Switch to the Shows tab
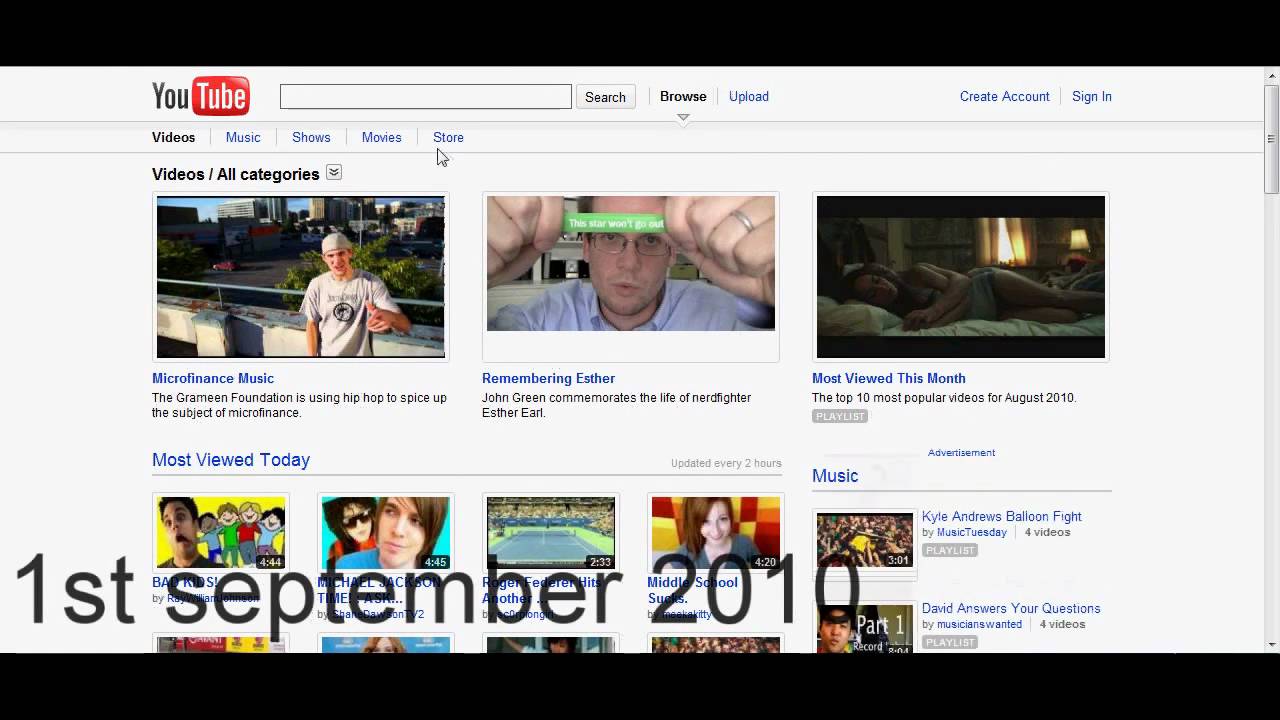Image resolution: width=1280 pixels, height=720 pixels. (x=311, y=137)
